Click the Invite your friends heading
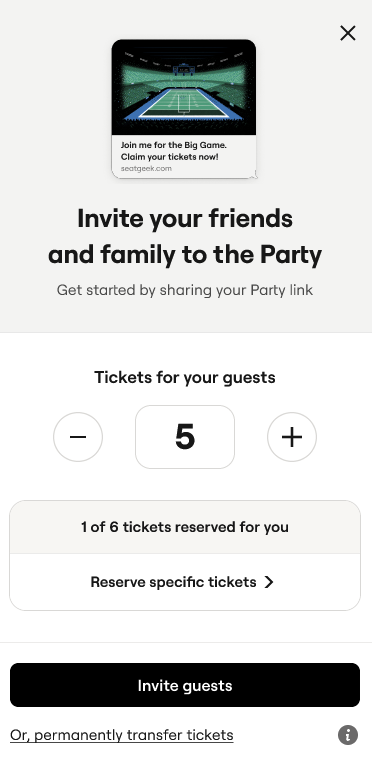Image resolution: width=372 pixels, height=759 pixels. (185, 218)
